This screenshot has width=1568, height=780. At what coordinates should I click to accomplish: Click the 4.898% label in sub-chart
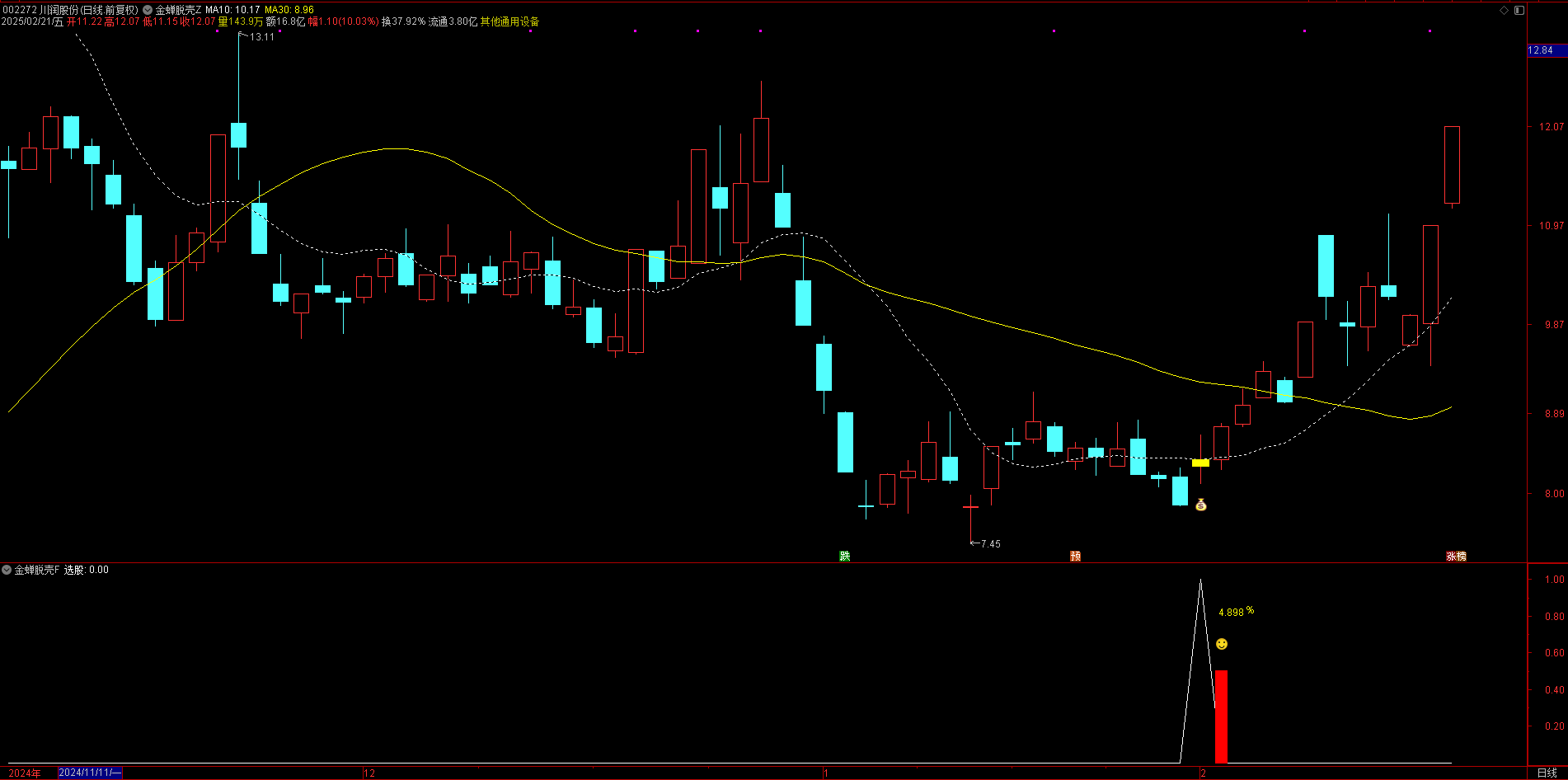(1236, 612)
